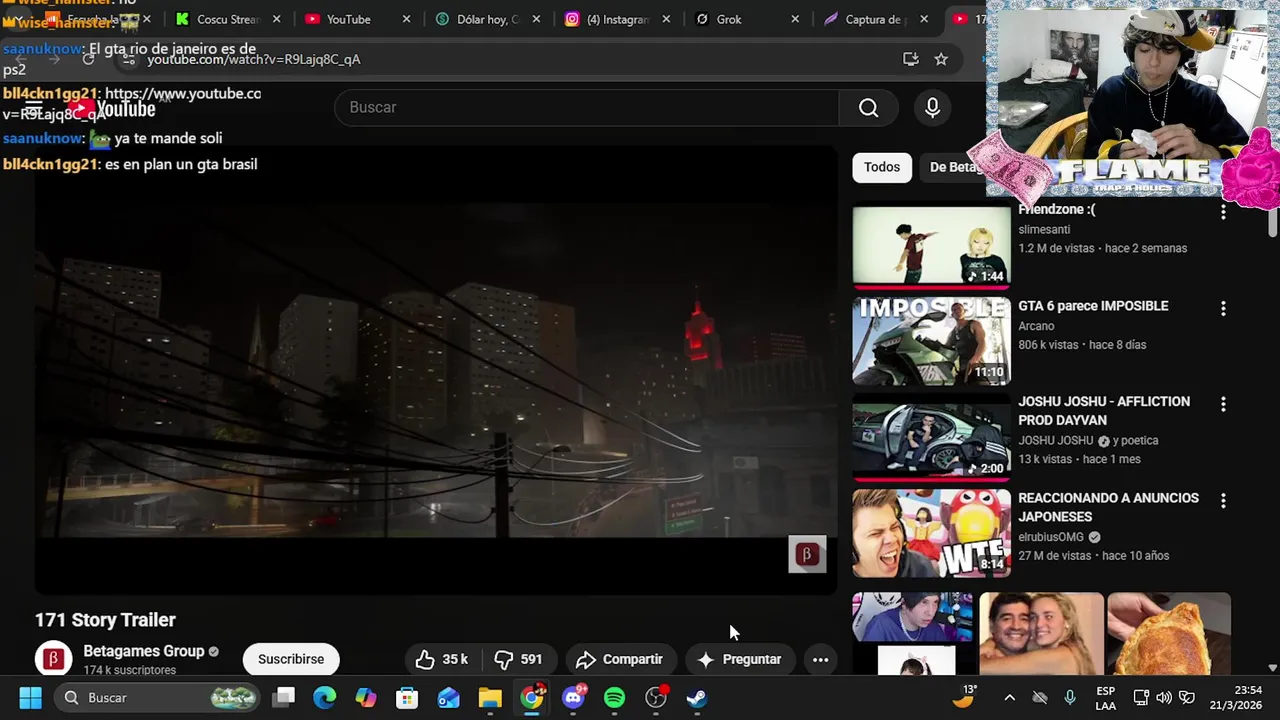Open the ESP LAA language switcher

[1105, 698]
